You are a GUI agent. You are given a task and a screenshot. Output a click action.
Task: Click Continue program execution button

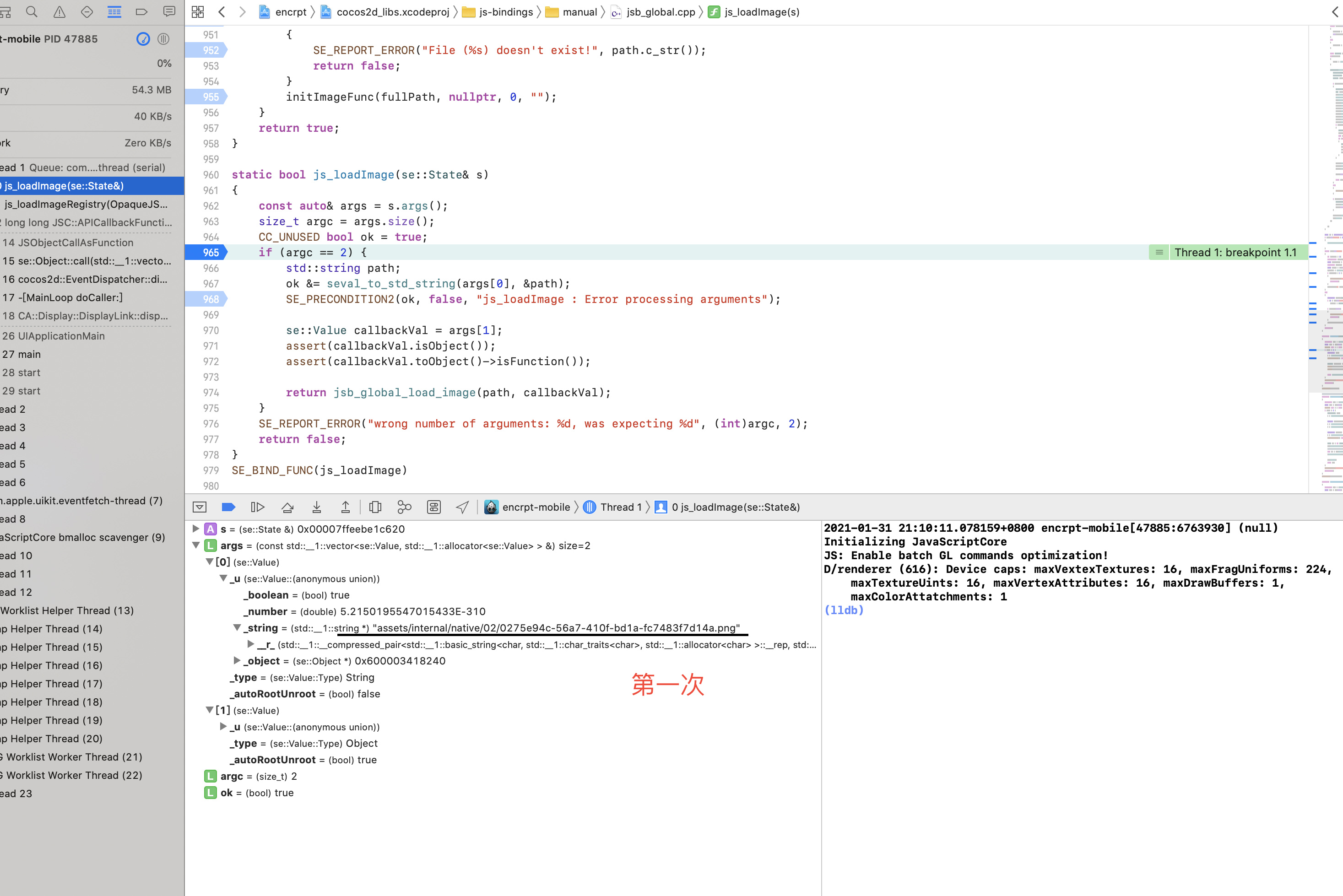[x=258, y=507]
